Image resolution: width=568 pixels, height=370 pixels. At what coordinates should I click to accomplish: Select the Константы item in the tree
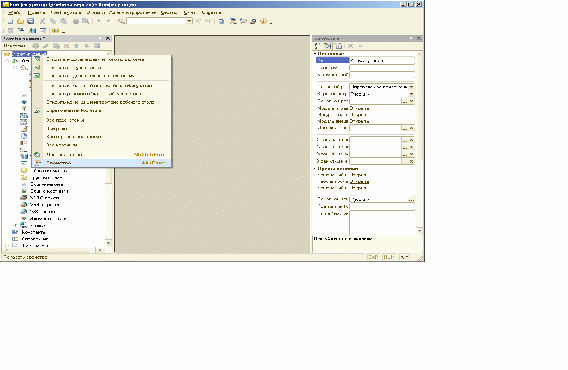coord(33,232)
